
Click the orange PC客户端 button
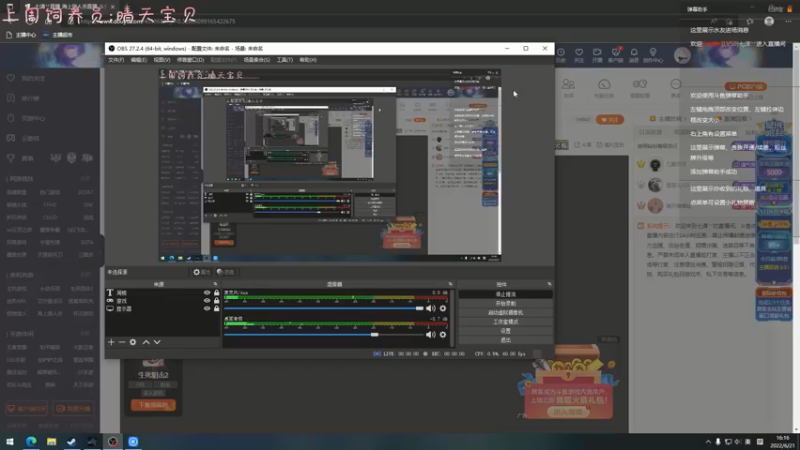[745, 86]
